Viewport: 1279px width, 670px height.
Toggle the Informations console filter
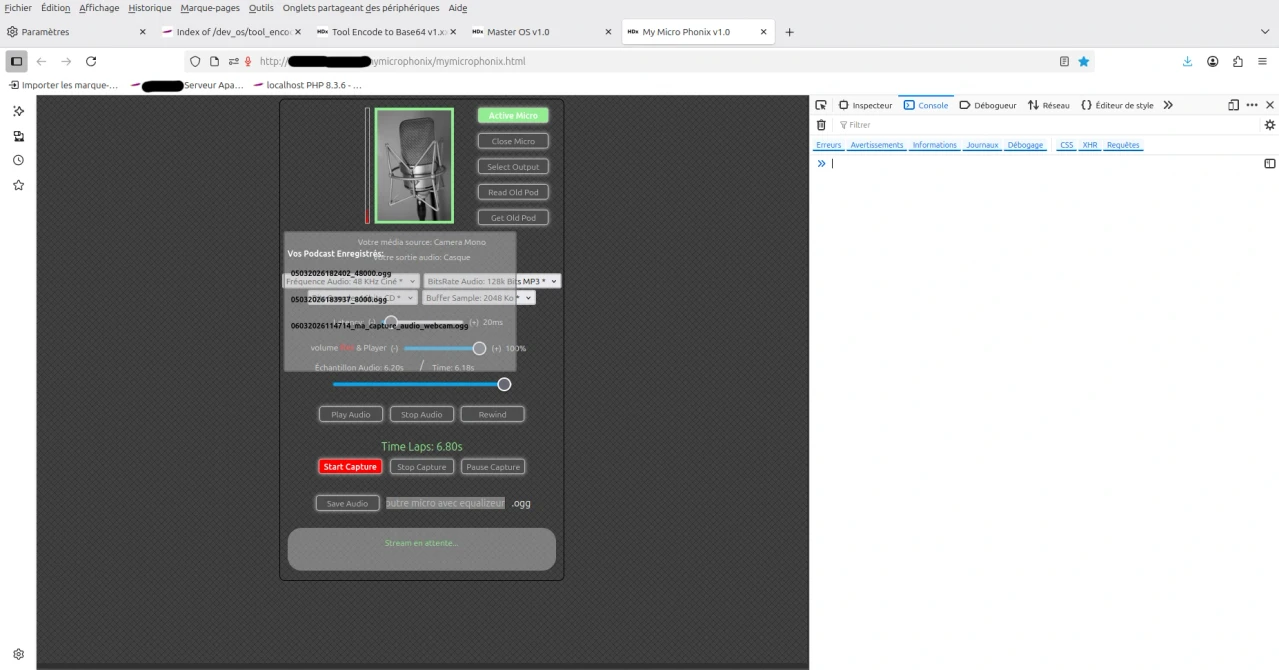point(935,145)
